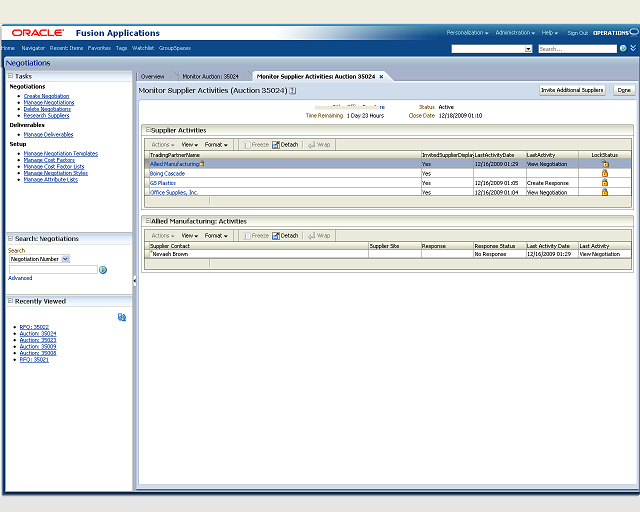Screen dimensions: 640x512
Task: Click lock icon next to Allied Manufacturing name
Action: 202,163
